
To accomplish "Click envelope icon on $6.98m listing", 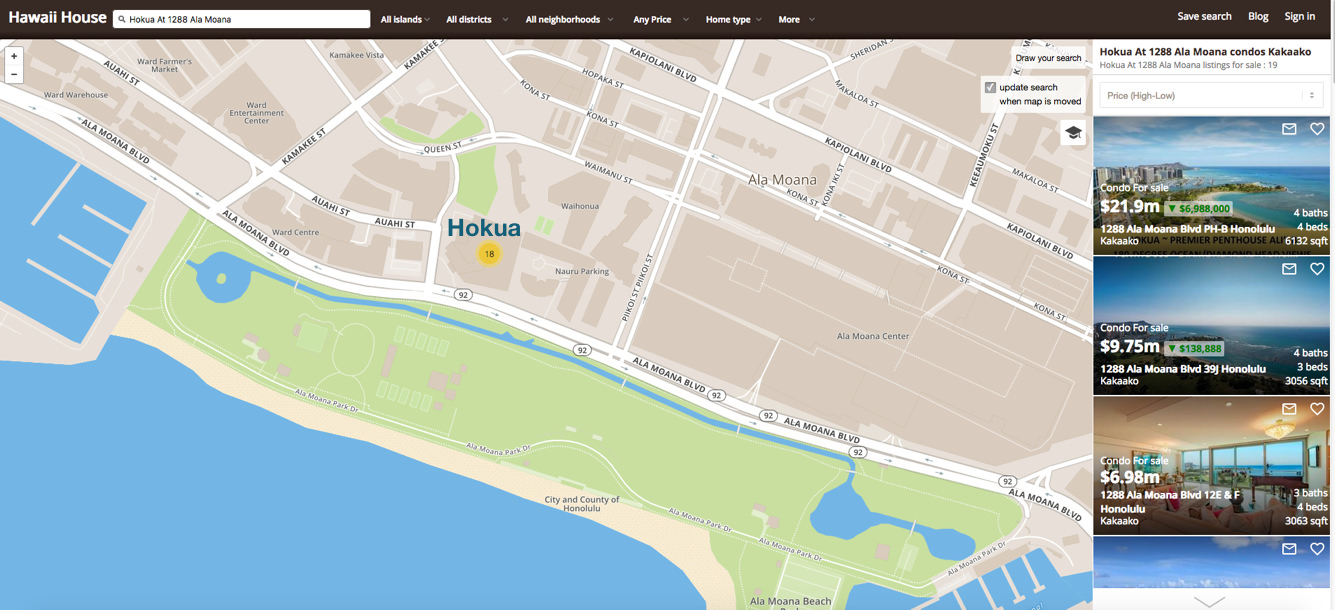I will (x=1289, y=409).
